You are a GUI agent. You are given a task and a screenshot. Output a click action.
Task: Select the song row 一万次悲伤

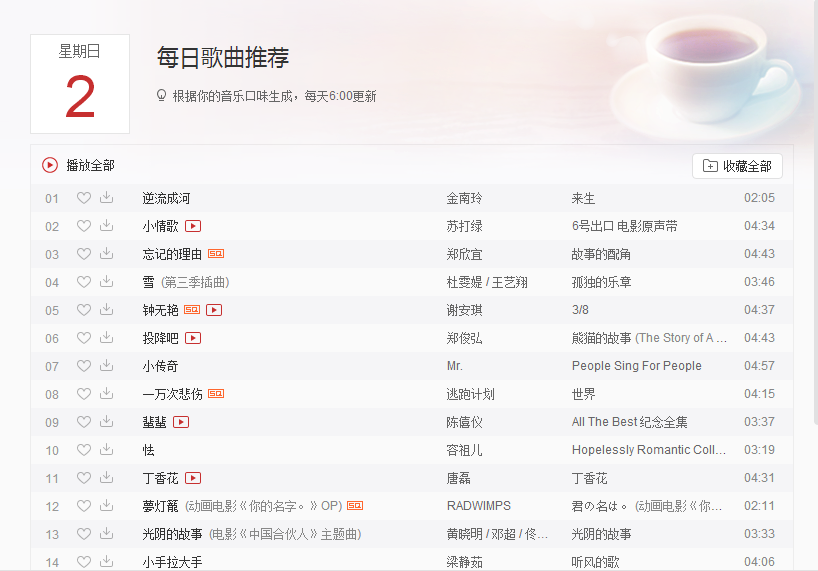click(x=412, y=394)
